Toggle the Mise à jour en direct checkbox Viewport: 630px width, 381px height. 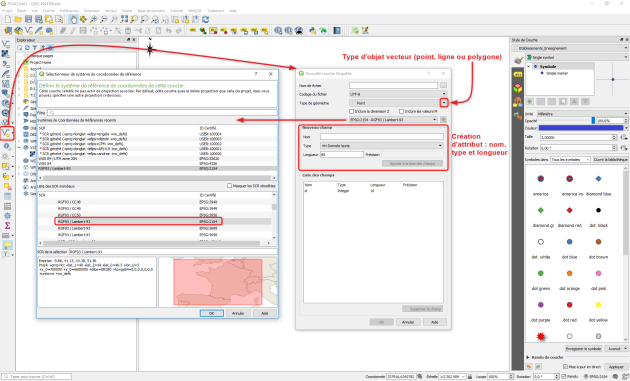pos(565,367)
